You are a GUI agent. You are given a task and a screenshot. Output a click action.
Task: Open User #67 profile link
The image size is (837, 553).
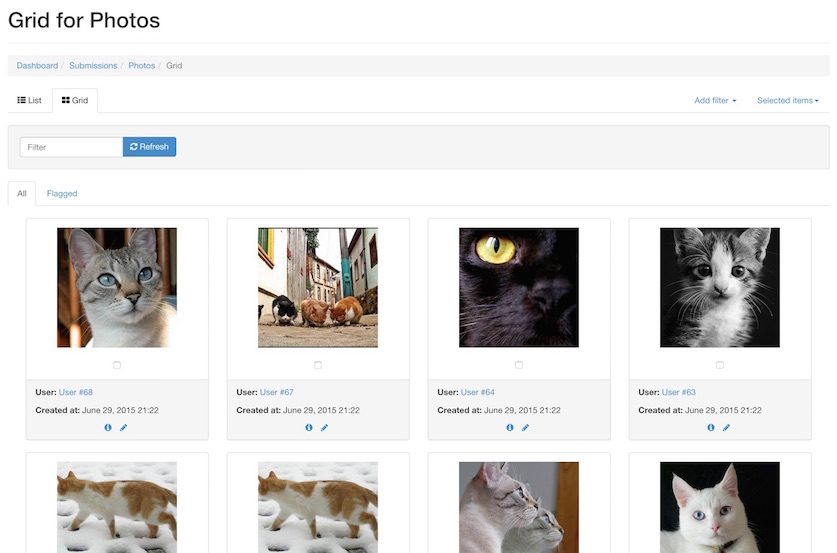tap(277, 392)
